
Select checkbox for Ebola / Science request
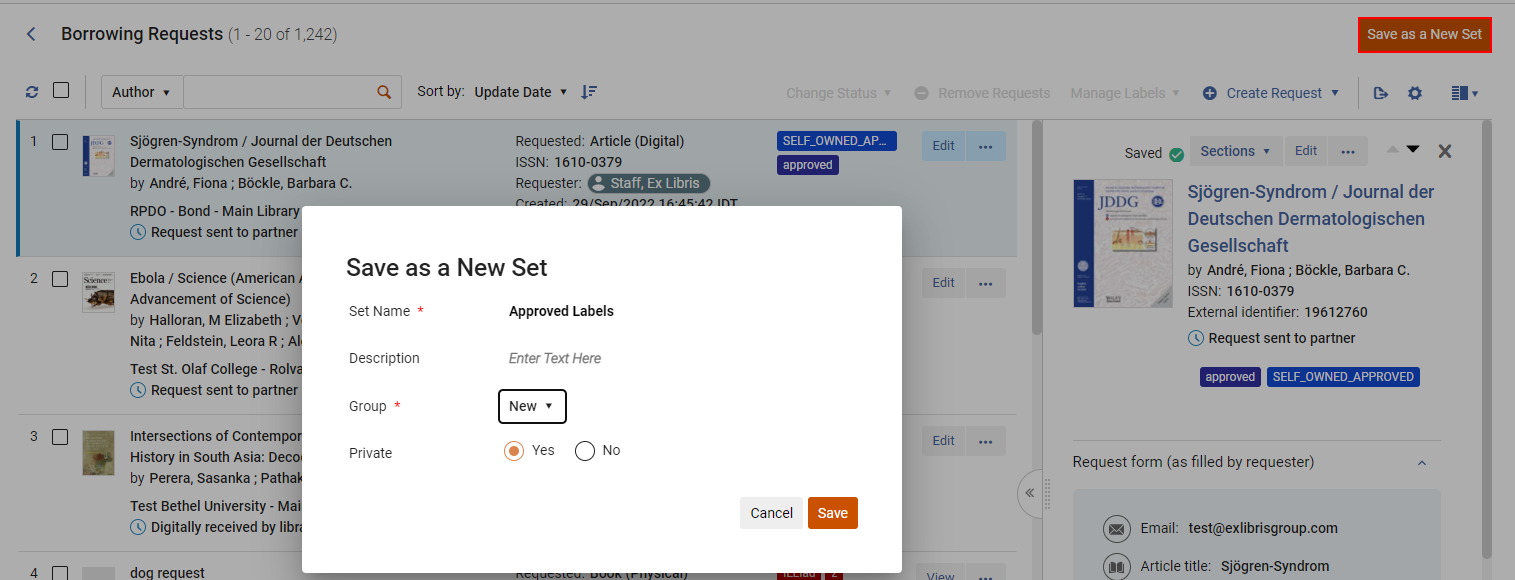coord(60,279)
